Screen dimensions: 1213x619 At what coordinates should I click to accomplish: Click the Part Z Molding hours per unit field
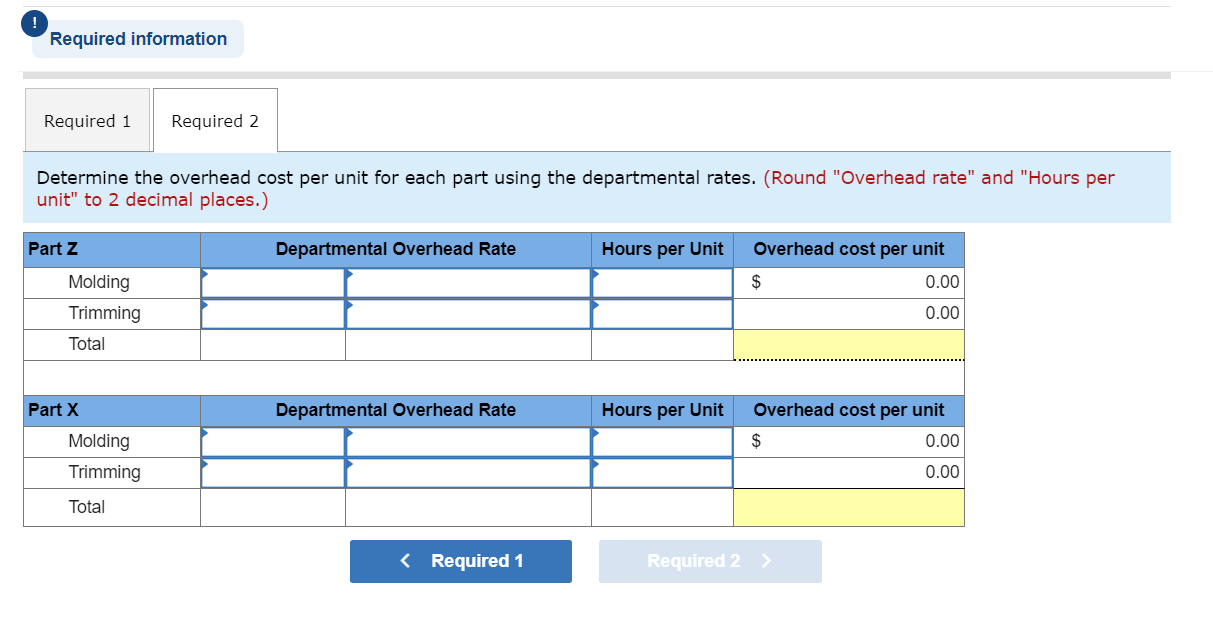(661, 282)
